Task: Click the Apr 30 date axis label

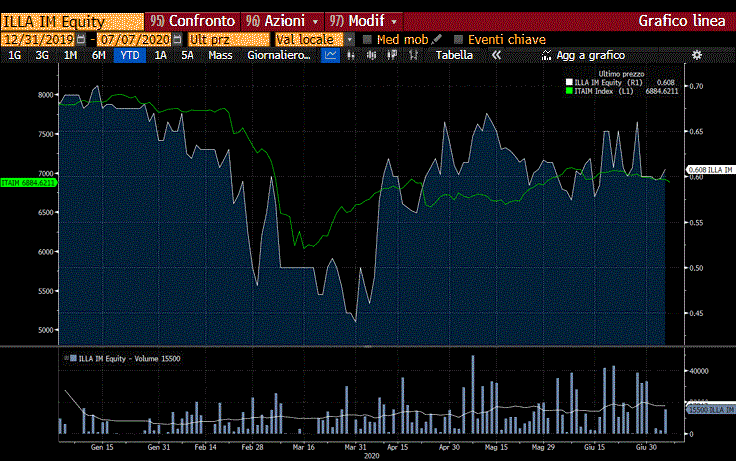Action: click(x=449, y=447)
